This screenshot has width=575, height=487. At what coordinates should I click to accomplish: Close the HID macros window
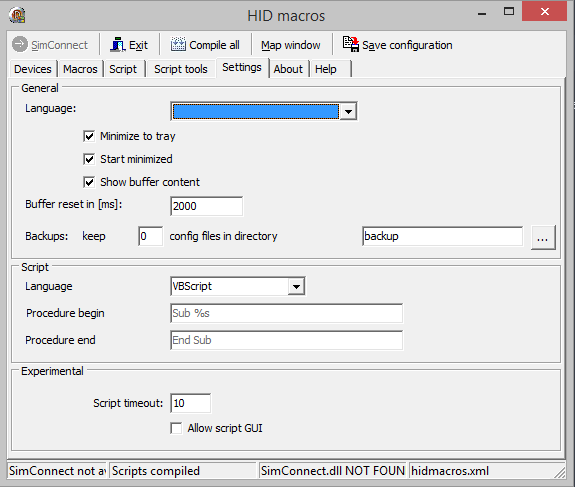coord(545,12)
